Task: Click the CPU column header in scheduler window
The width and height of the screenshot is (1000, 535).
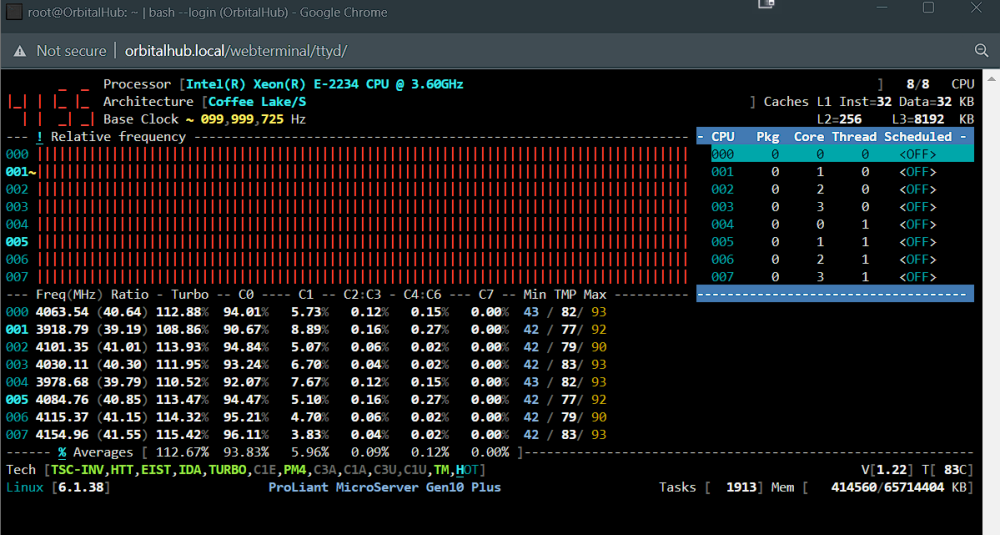Action: (x=723, y=137)
